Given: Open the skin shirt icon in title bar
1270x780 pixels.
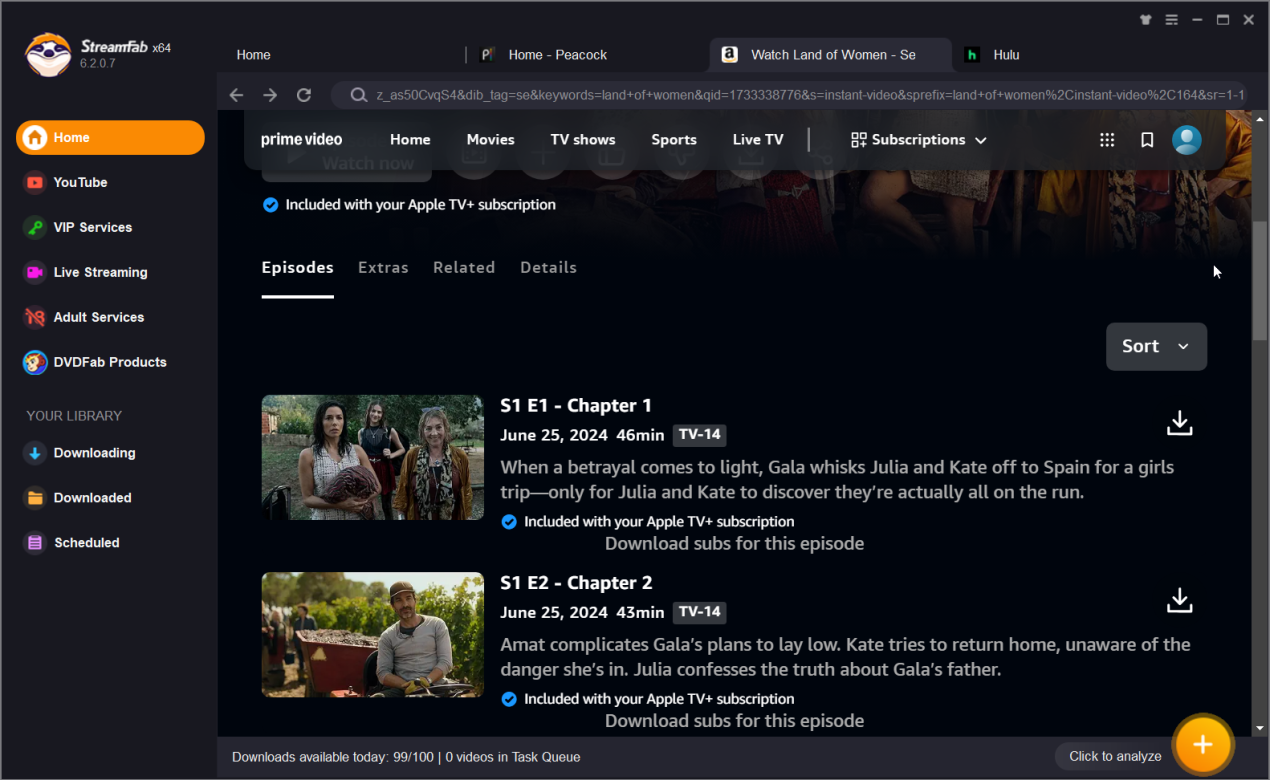Looking at the screenshot, I should [1146, 20].
